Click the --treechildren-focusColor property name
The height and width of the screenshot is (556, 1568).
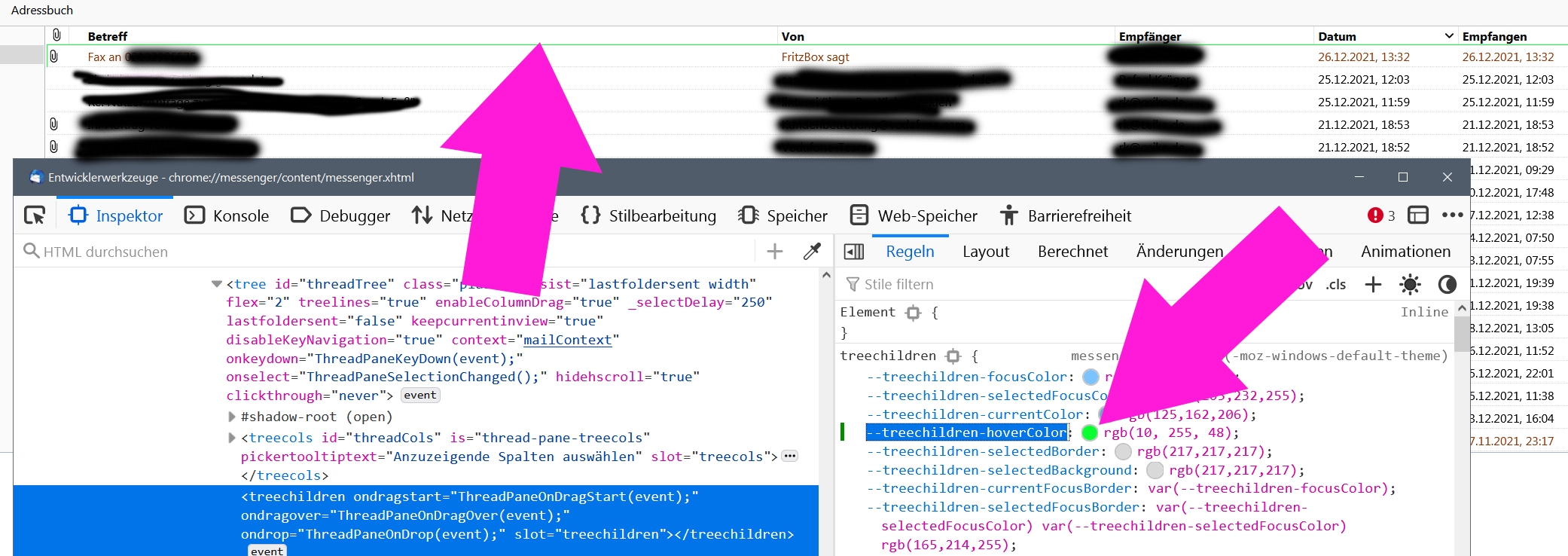pos(967,377)
